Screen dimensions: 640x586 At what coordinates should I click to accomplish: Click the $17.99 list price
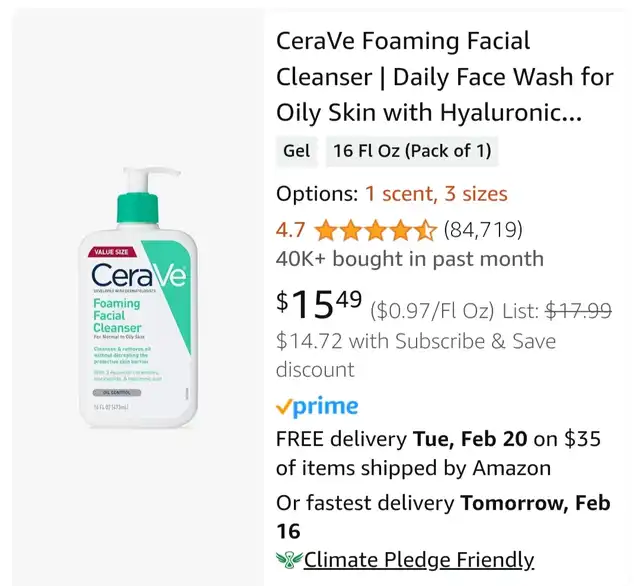click(576, 310)
